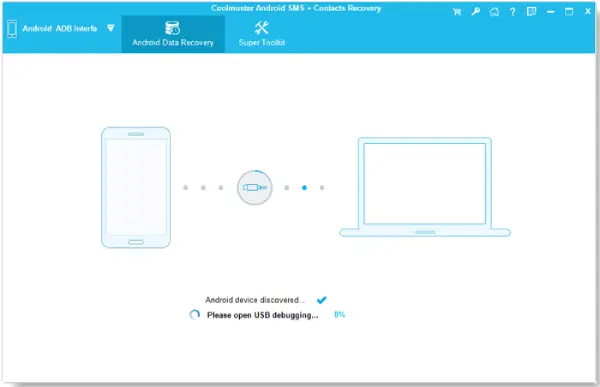This screenshot has height=387, width=600.
Task: Switch to the Super Toolkit tab
Action: [262, 34]
